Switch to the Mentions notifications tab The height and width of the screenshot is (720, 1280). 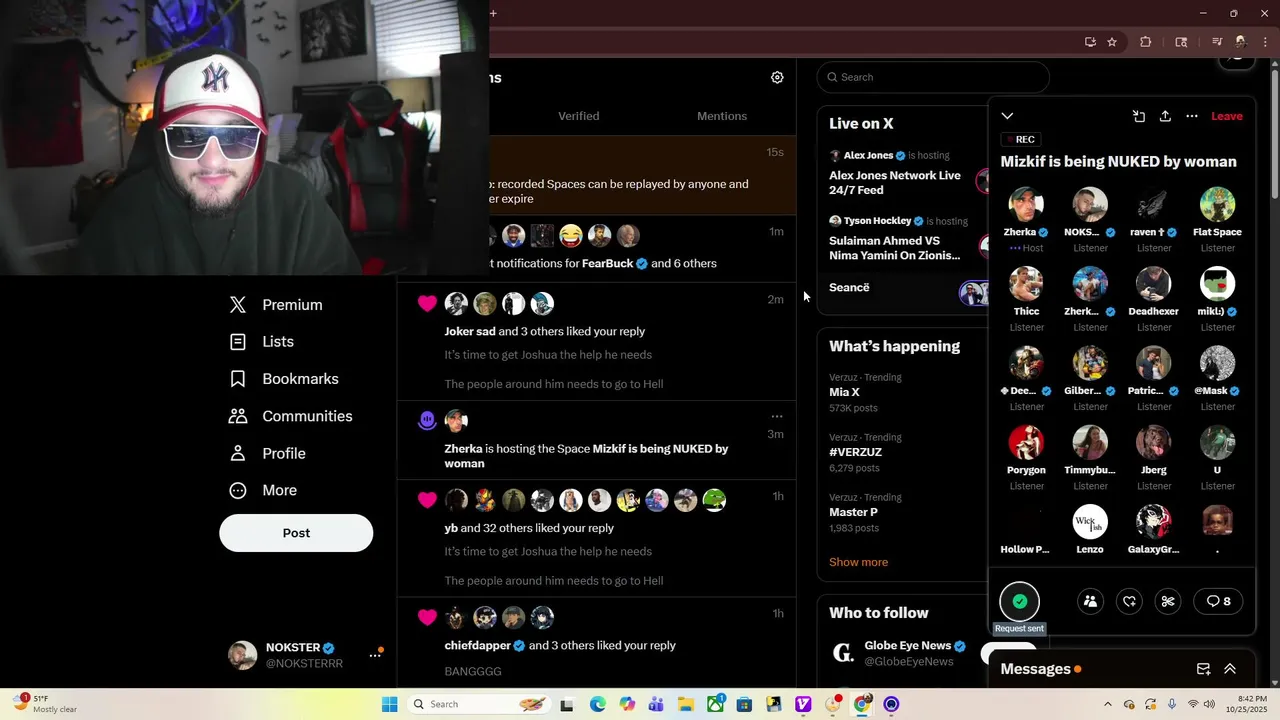(x=722, y=116)
